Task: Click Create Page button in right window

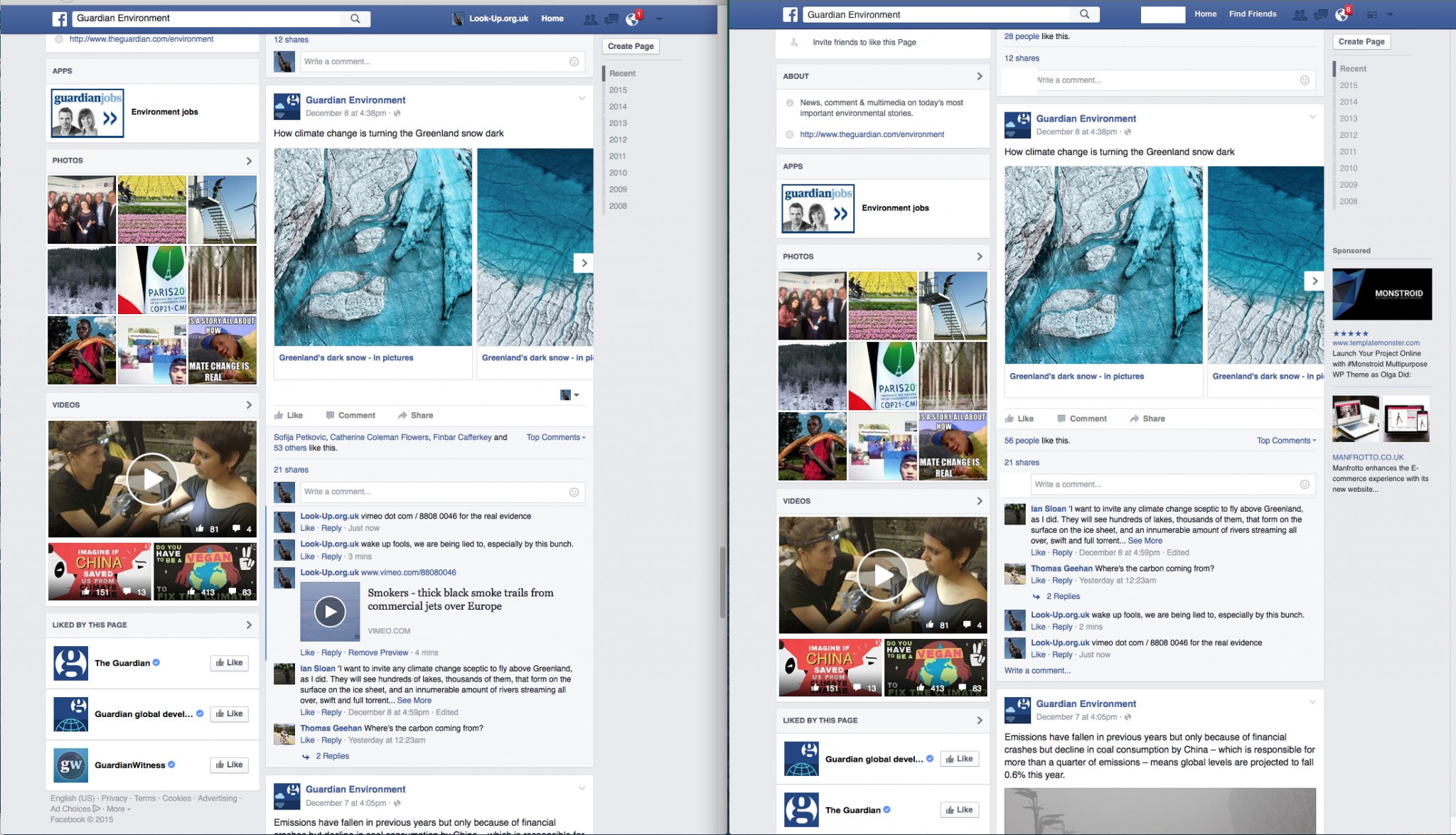Action: coord(1361,42)
